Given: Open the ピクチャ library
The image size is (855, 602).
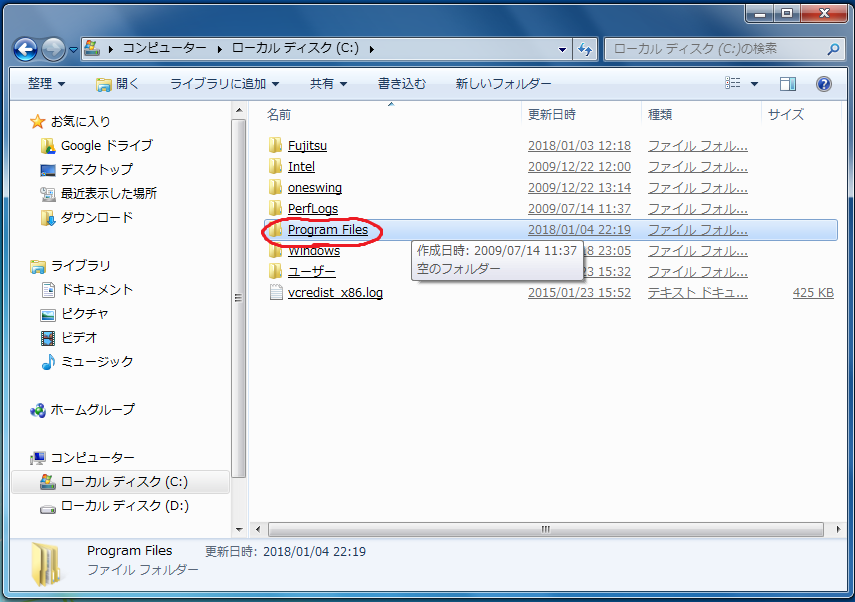Looking at the screenshot, I should (x=85, y=314).
